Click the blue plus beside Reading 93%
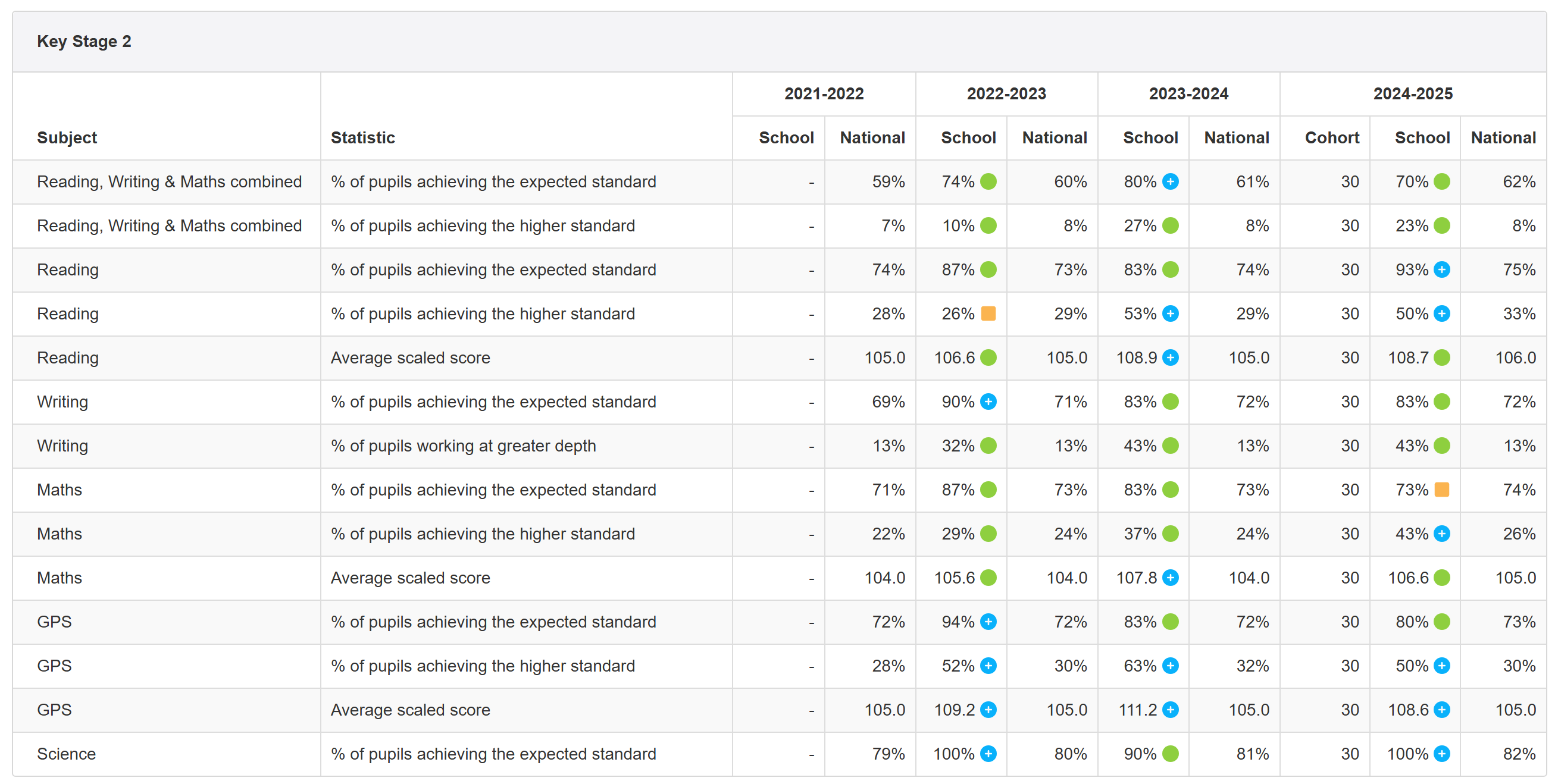The width and height of the screenshot is (1558, 784). [1441, 269]
